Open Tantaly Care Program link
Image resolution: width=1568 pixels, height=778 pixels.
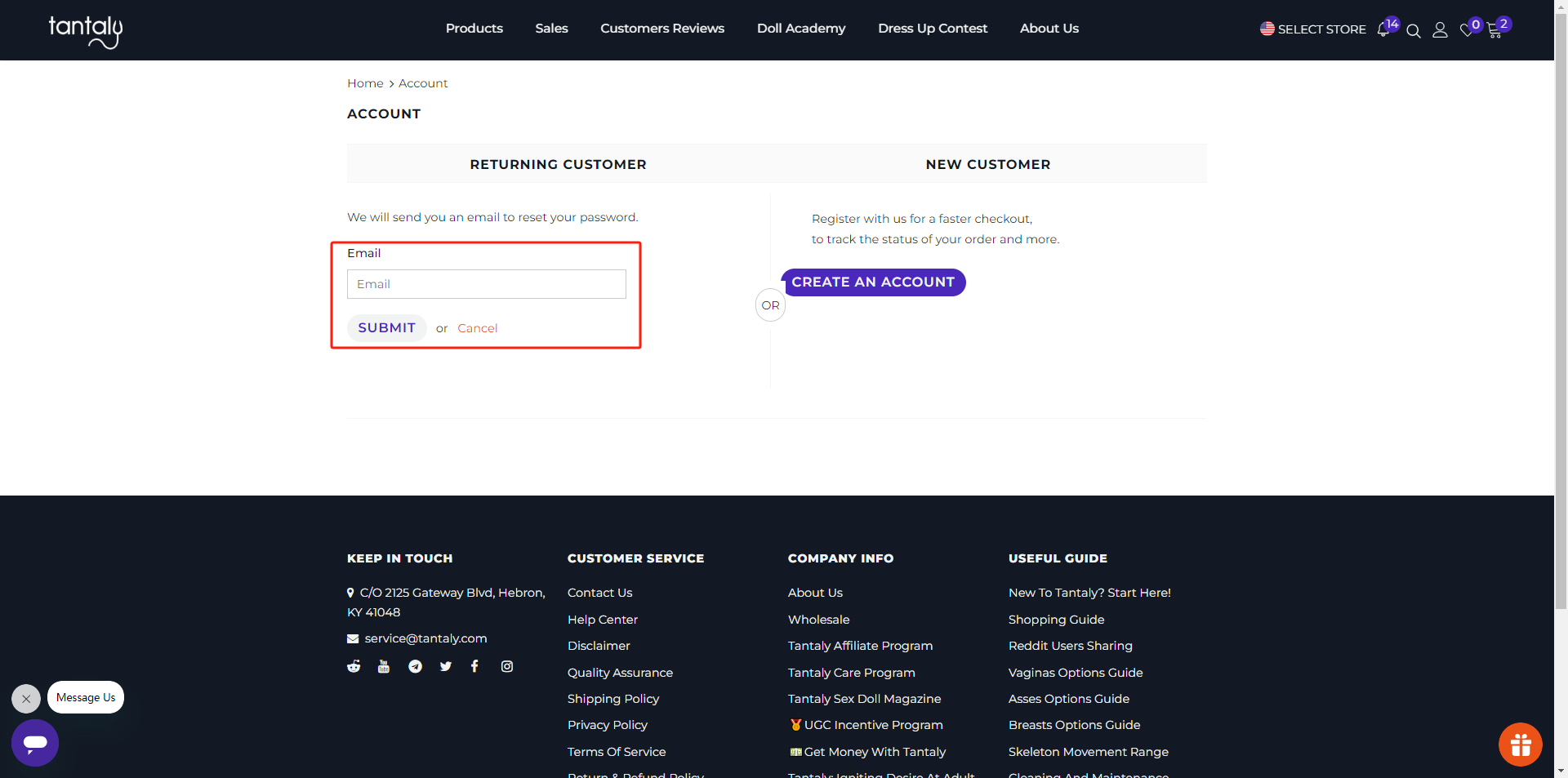tap(852, 673)
